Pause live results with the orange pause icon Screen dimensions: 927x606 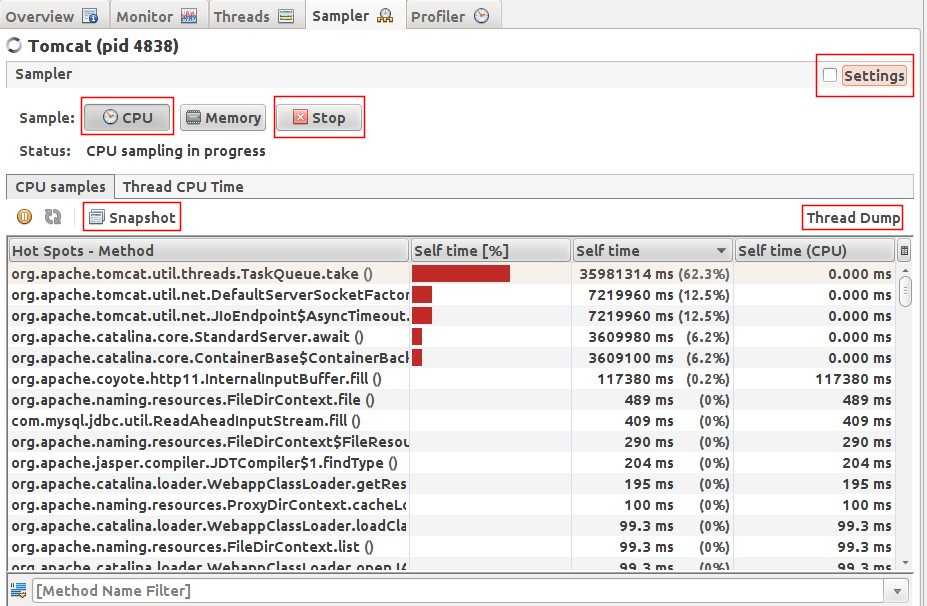point(24,217)
